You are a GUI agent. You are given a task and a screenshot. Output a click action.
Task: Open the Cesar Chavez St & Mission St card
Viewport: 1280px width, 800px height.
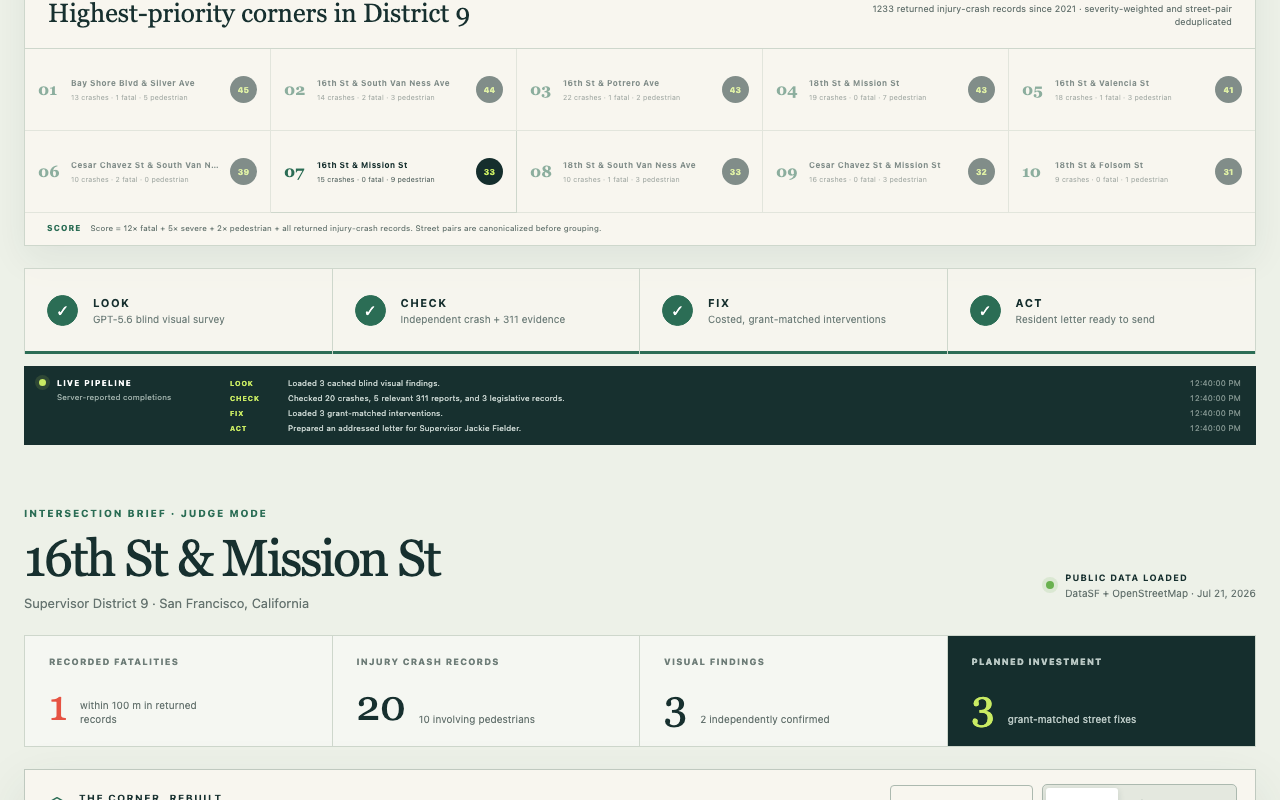tap(885, 172)
